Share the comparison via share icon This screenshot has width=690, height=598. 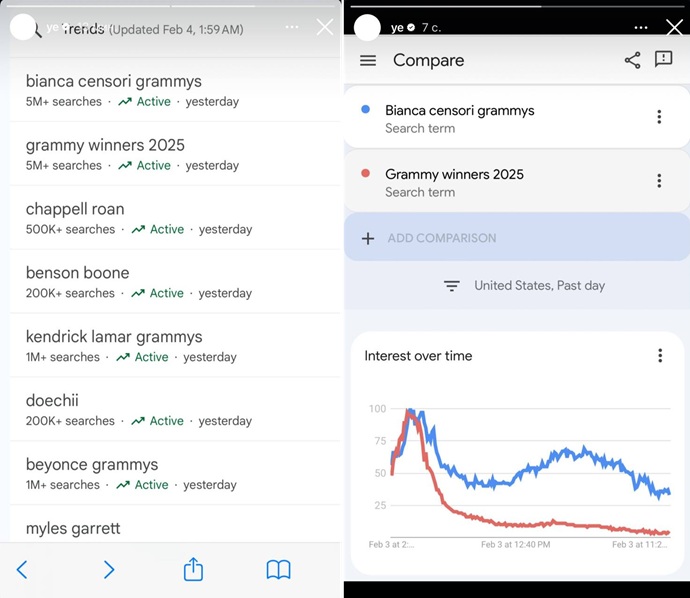tap(632, 60)
